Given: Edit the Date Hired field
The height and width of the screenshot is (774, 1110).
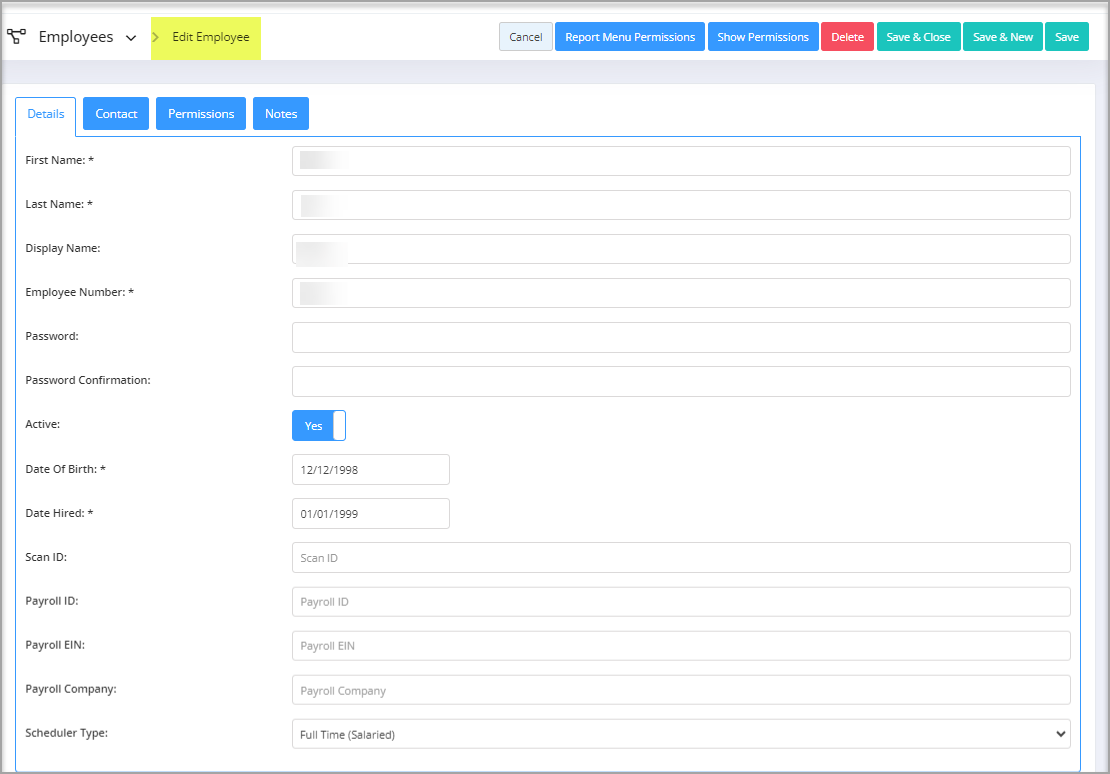Looking at the screenshot, I should click(x=371, y=513).
